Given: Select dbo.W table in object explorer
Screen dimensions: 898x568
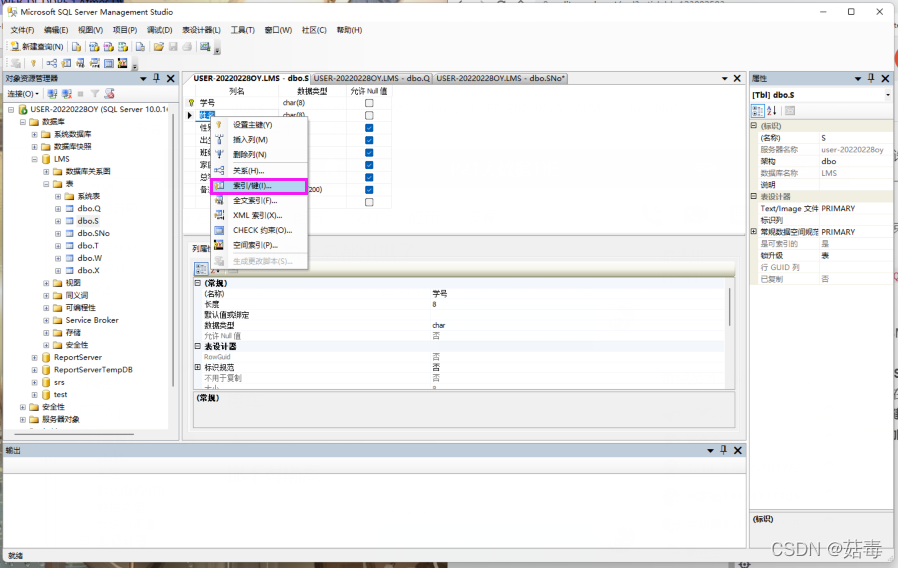Looking at the screenshot, I should [90, 258].
